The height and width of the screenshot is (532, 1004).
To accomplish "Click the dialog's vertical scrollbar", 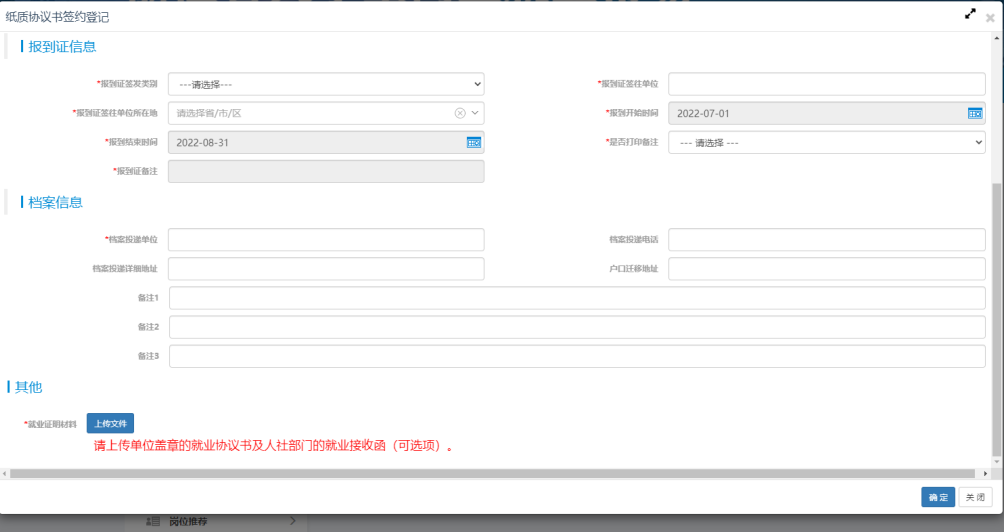I will click(996, 300).
